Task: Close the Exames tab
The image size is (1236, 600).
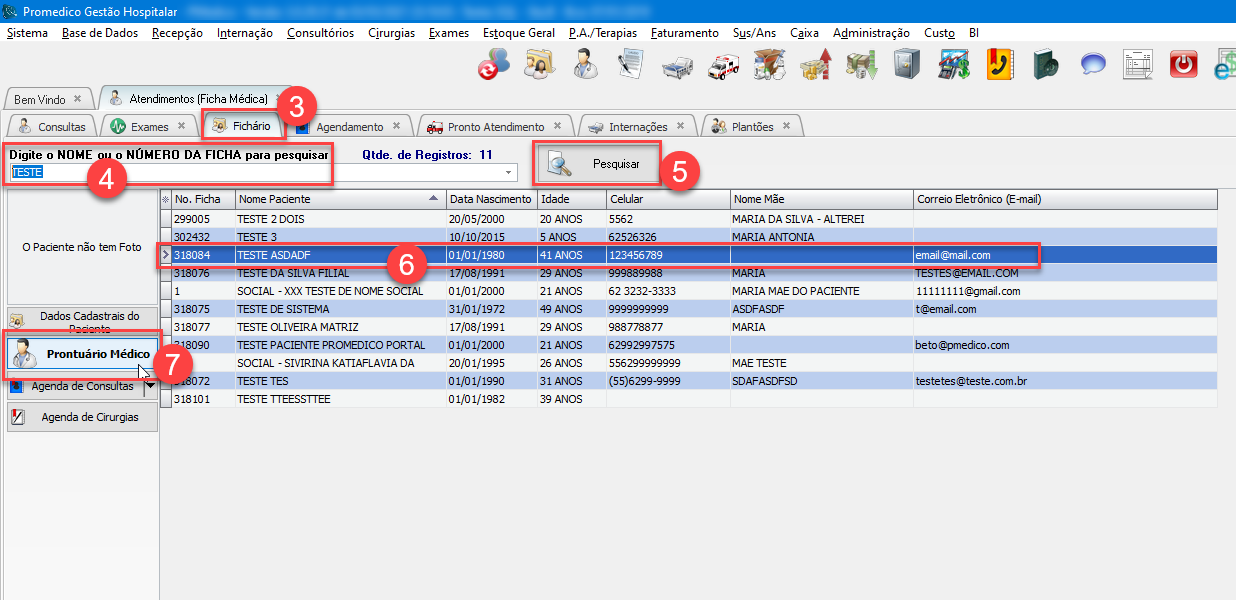Action: 181,126
